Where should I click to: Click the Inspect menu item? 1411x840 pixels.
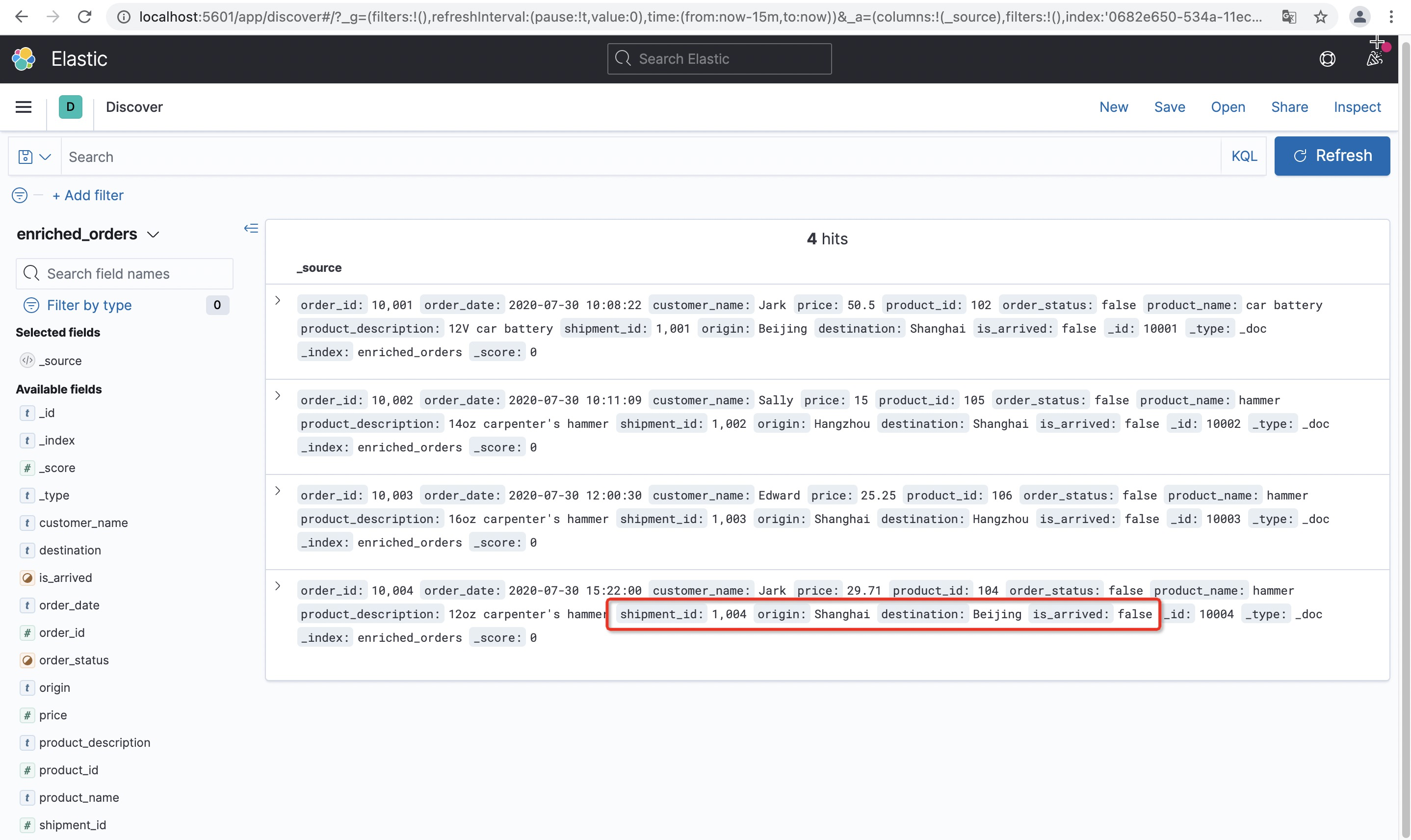pyautogui.click(x=1357, y=107)
